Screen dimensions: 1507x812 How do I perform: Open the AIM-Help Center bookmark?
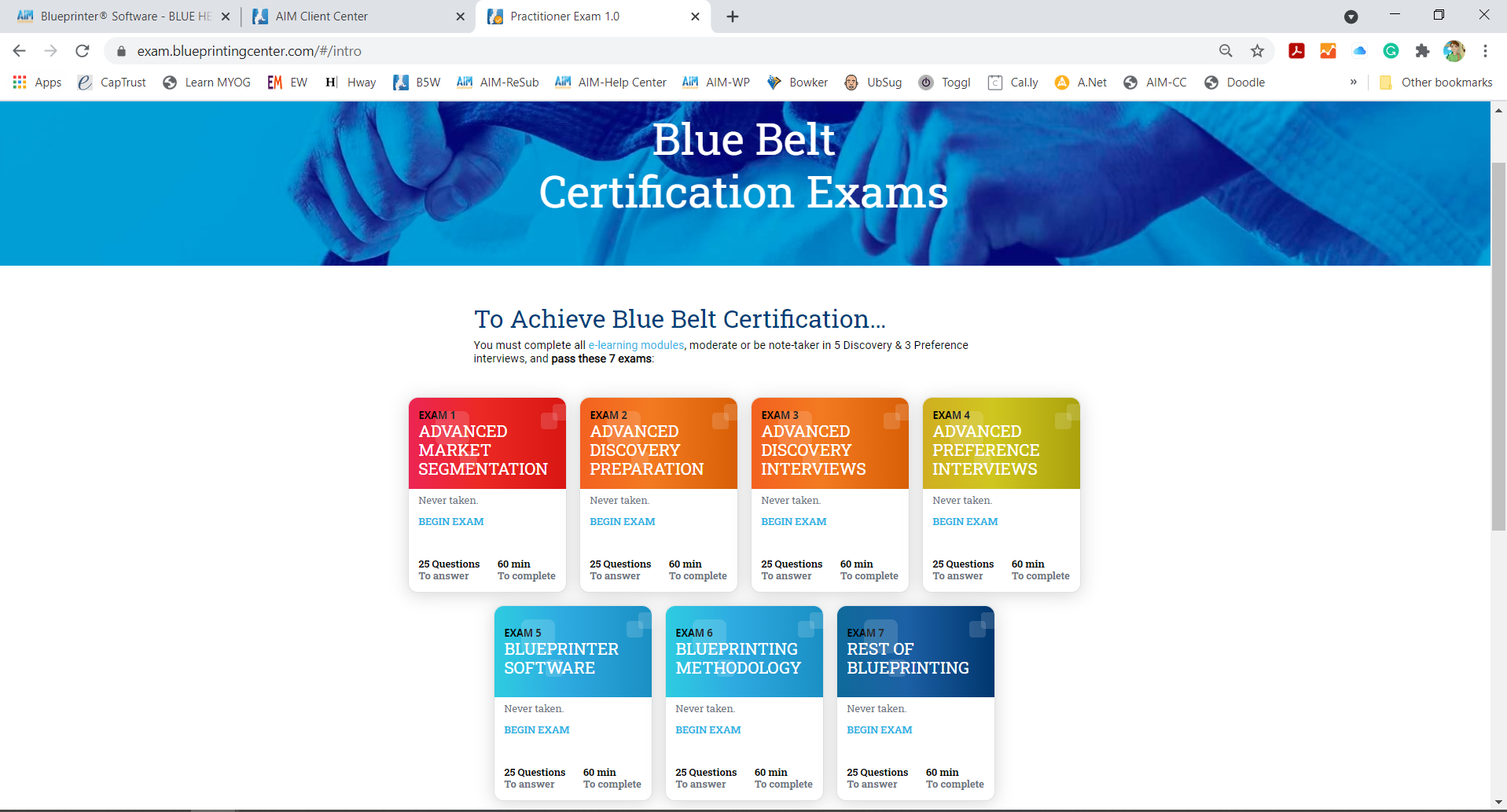coord(611,83)
